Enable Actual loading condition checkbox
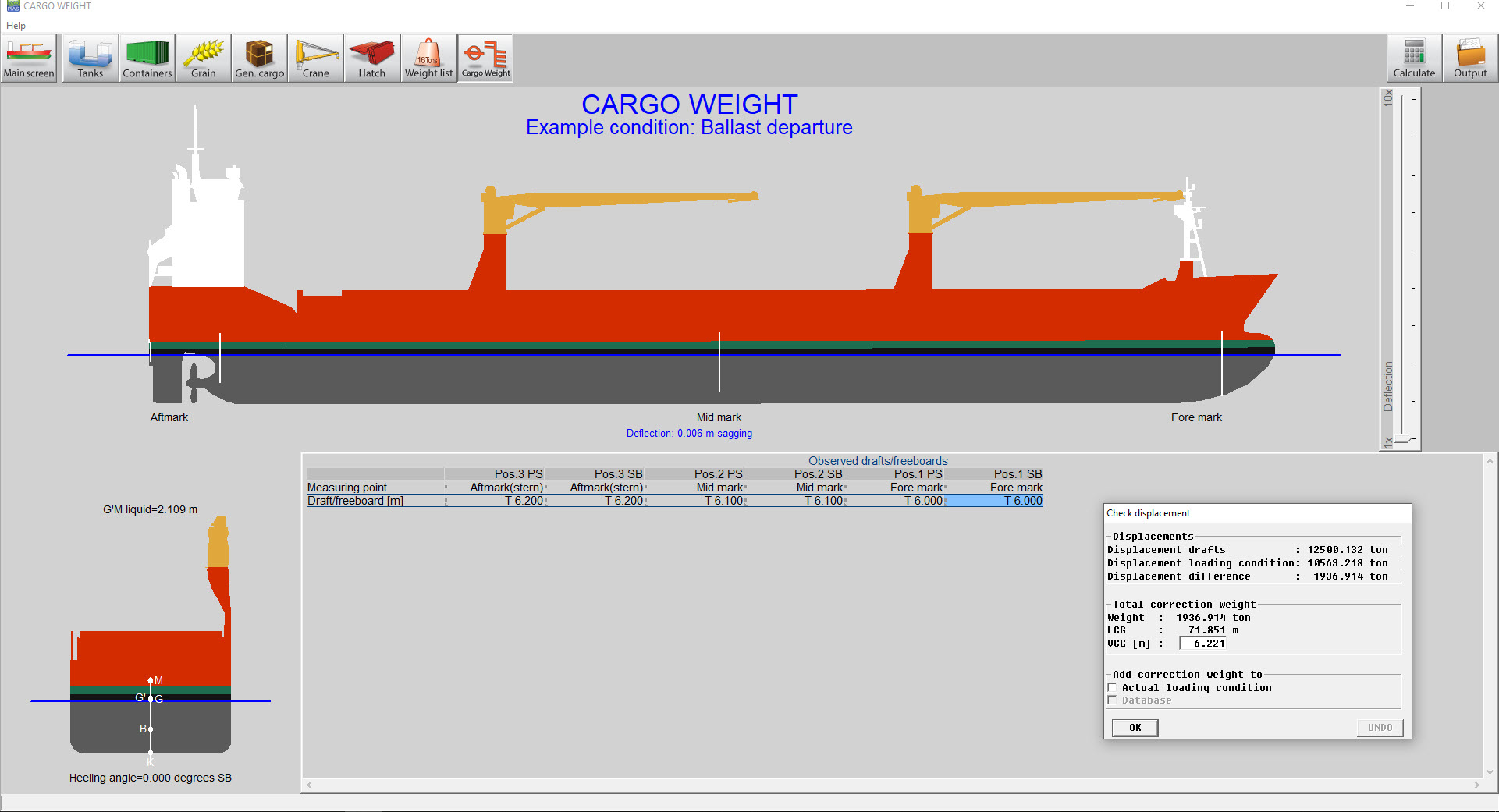The width and height of the screenshot is (1499, 812). click(1113, 688)
